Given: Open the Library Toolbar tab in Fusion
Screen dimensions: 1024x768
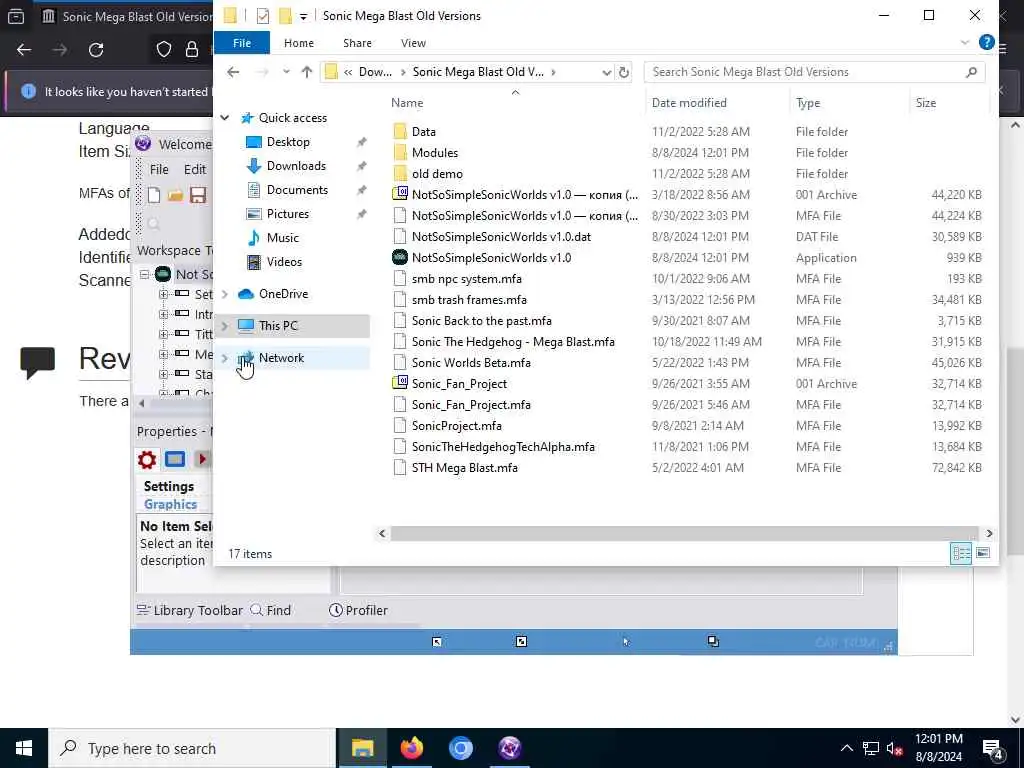Looking at the screenshot, I should [x=190, y=611].
